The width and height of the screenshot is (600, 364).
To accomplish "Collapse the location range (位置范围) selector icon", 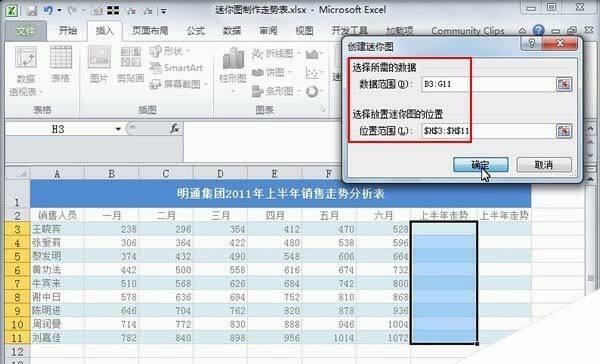I will click(x=564, y=131).
